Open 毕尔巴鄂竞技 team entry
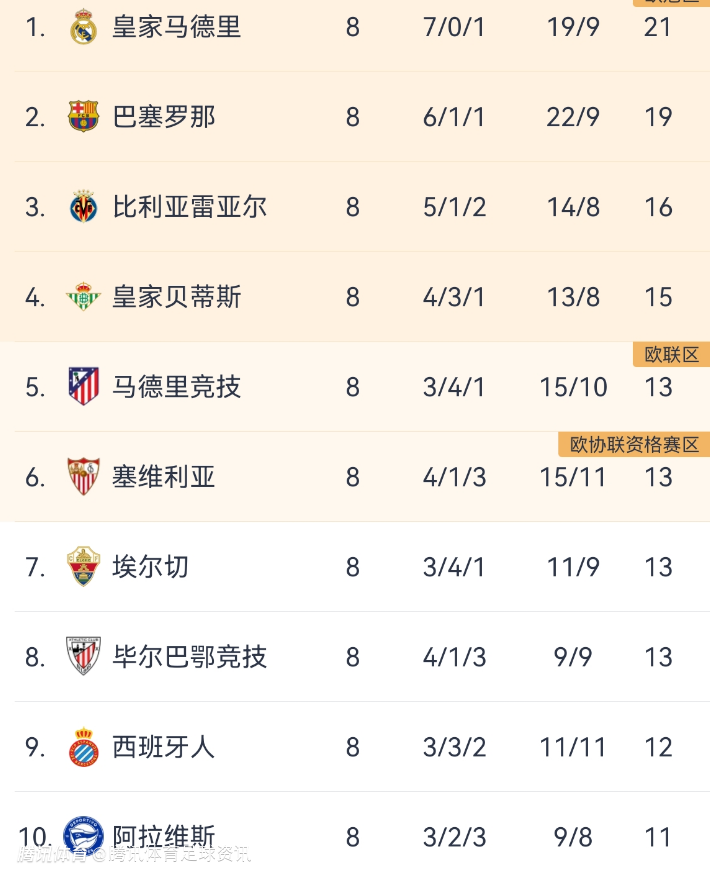The width and height of the screenshot is (710, 878). [x=189, y=657]
